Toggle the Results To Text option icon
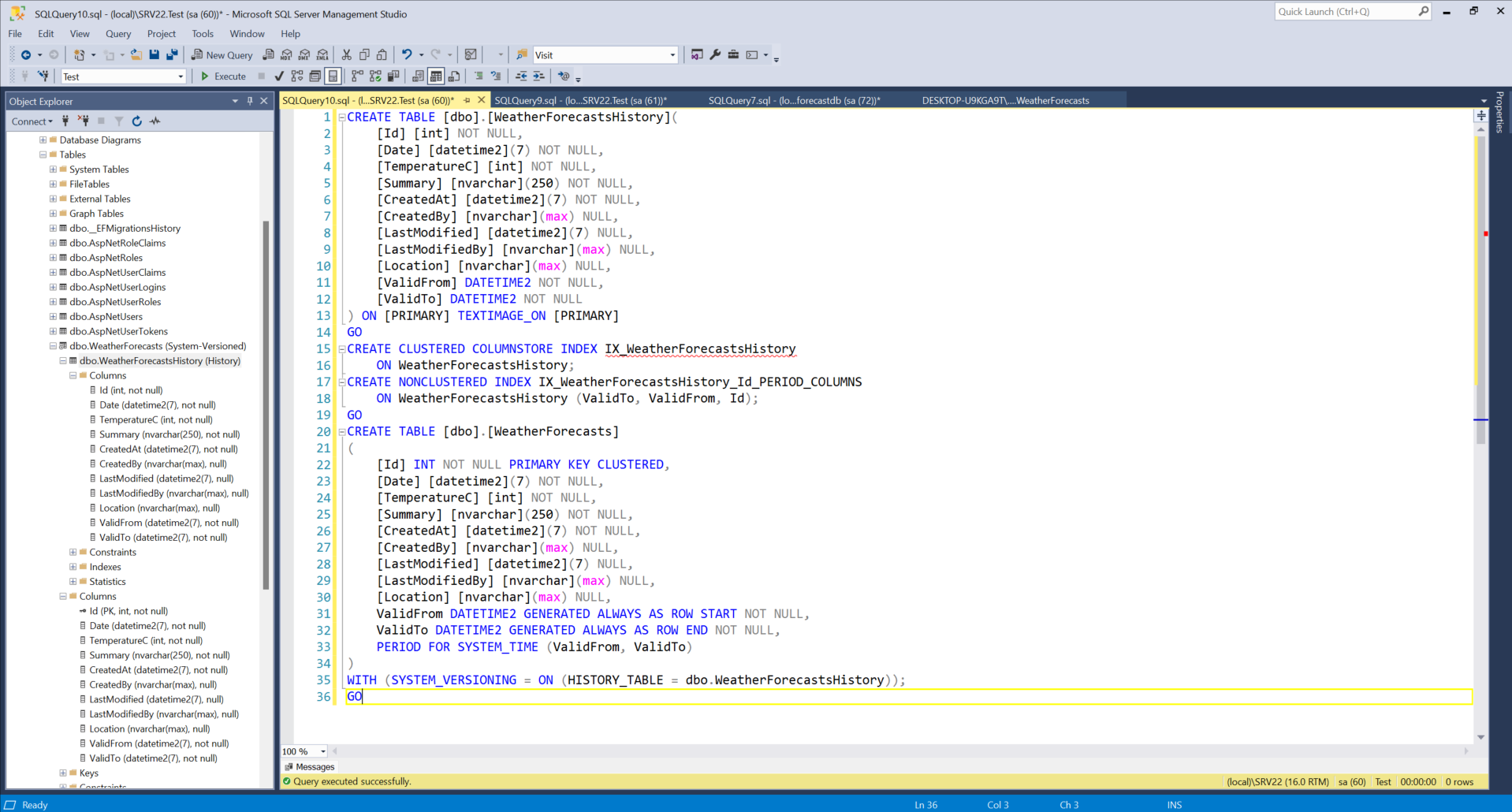 tap(417, 76)
